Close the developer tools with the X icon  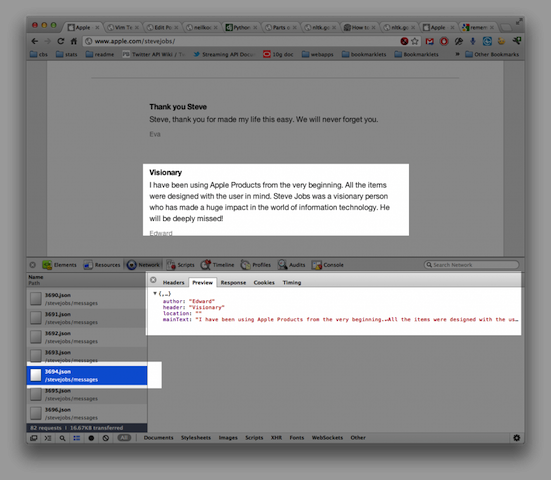[33, 265]
